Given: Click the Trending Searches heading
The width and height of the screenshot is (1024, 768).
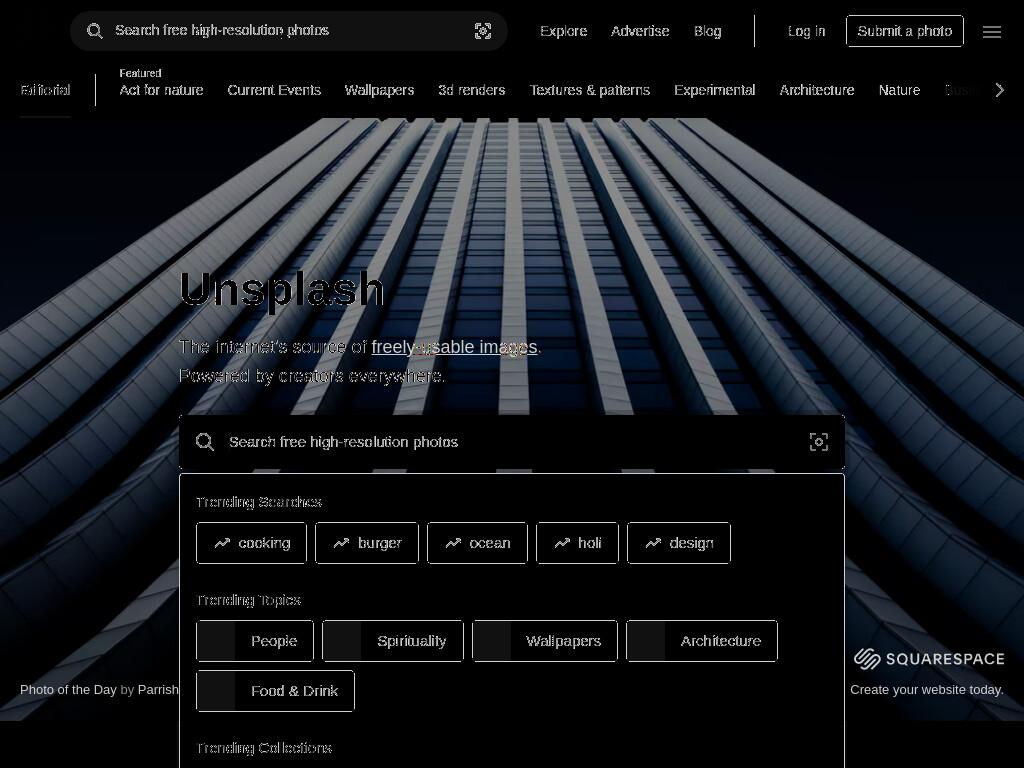Looking at the screenshot, I should pyautogui.click(x=259, y=502).
